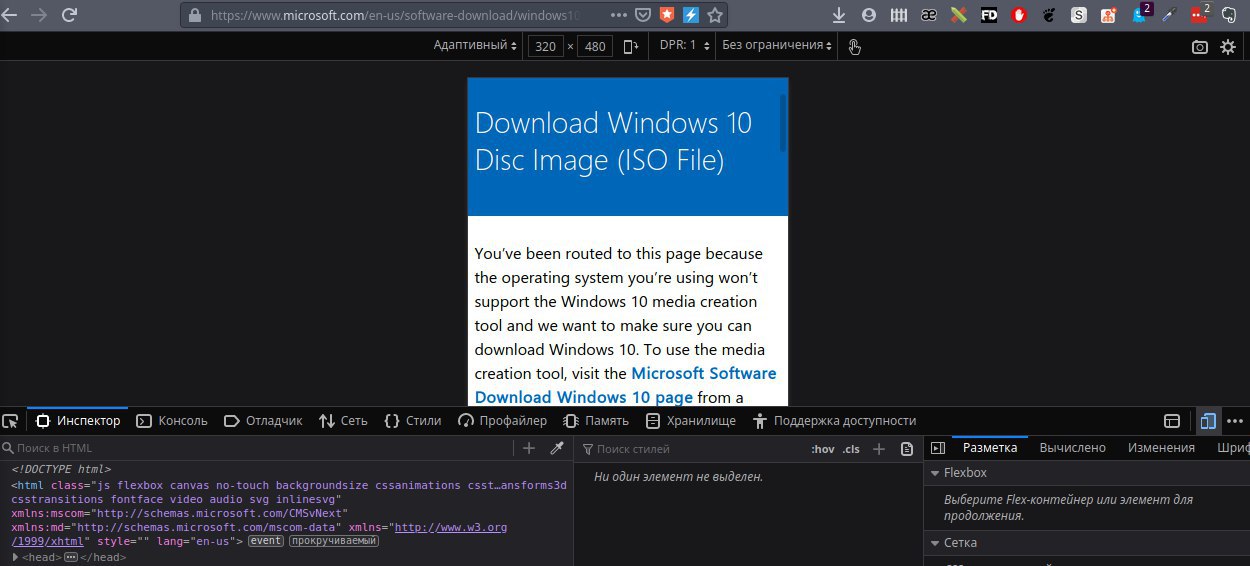
Task: Click Microsoft Software Download Windows 10 page link
Action: point(625,385)
